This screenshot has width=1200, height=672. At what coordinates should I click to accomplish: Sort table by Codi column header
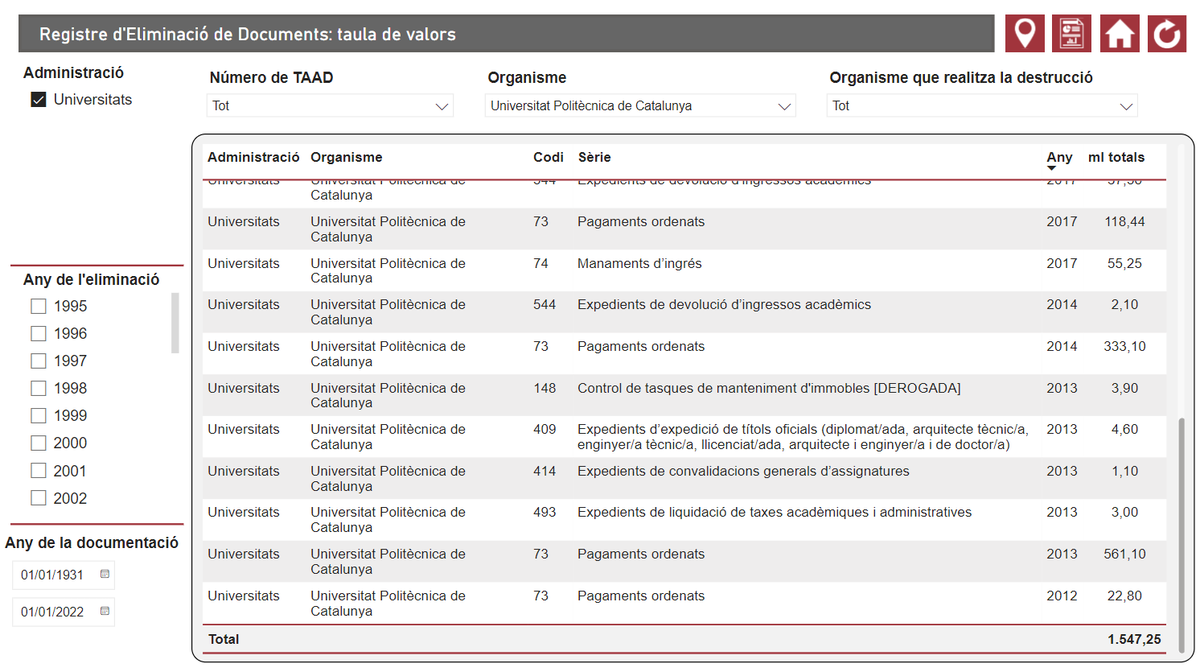(x=548, y=157)
